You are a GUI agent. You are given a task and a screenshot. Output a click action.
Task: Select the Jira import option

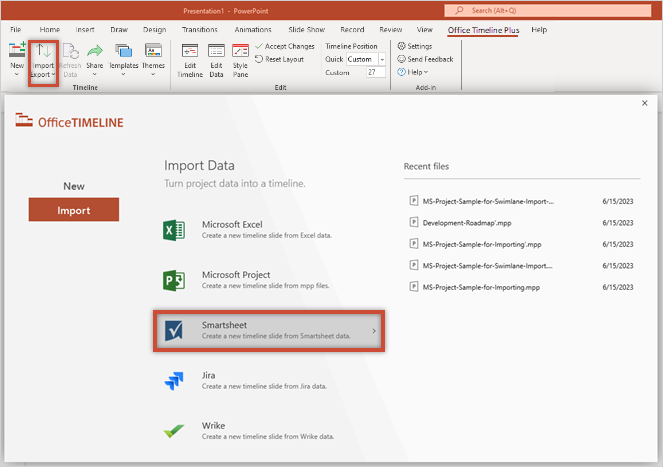pos(269,380)
